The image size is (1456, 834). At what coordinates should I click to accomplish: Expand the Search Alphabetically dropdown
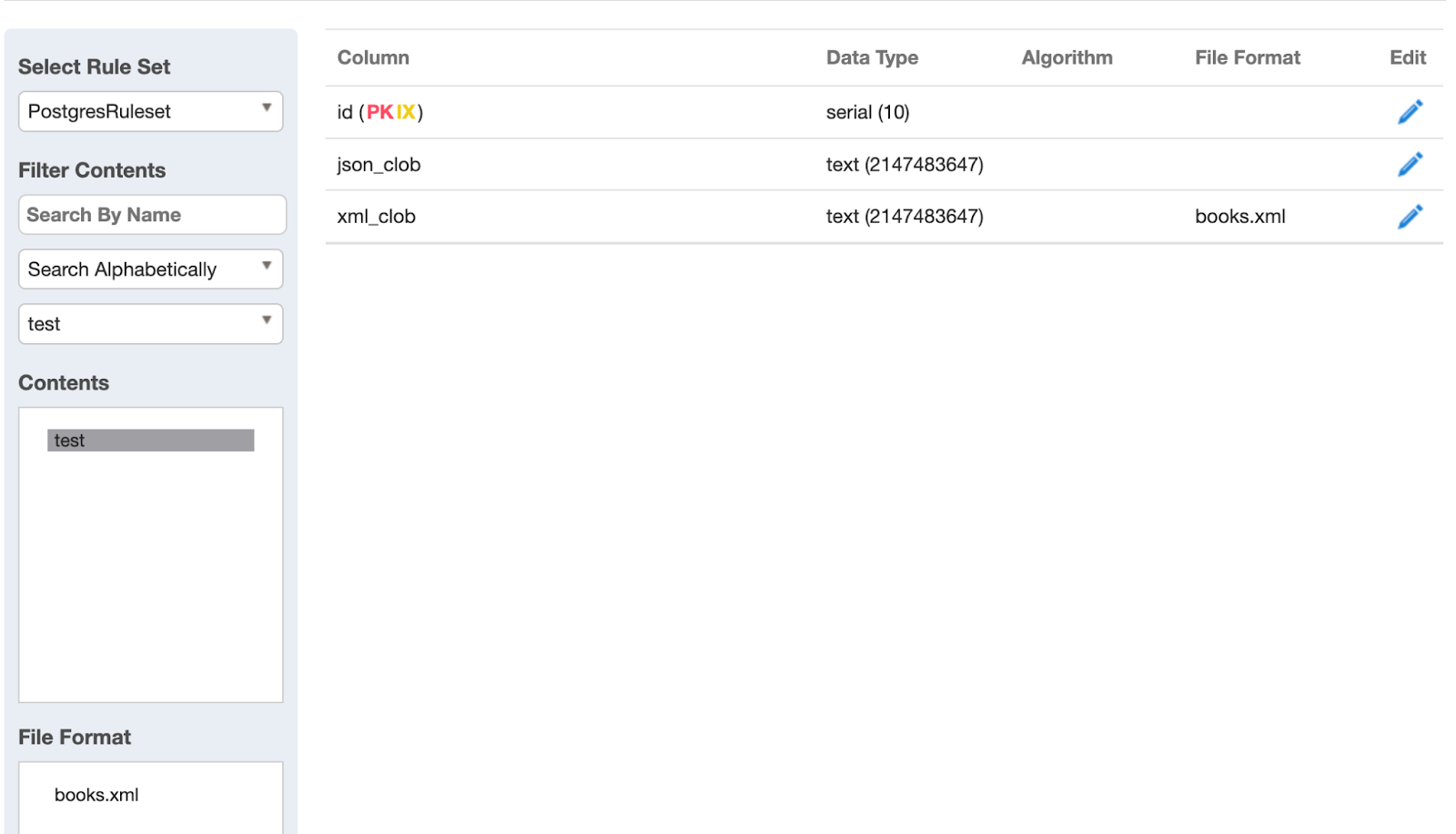[151, 270]
